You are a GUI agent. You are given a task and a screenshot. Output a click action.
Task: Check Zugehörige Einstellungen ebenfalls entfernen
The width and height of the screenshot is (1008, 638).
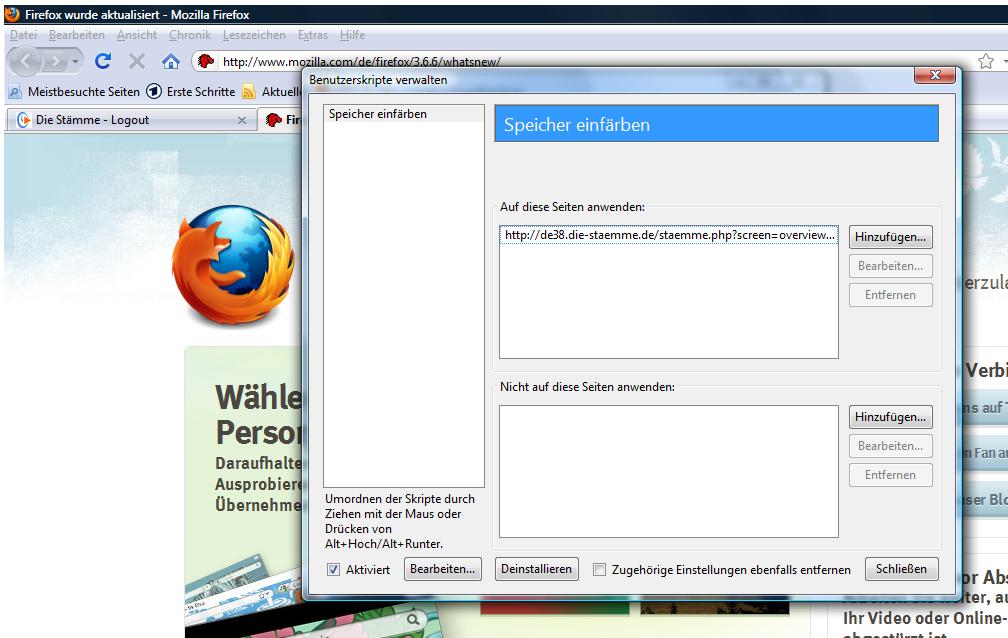pos(599,569)
